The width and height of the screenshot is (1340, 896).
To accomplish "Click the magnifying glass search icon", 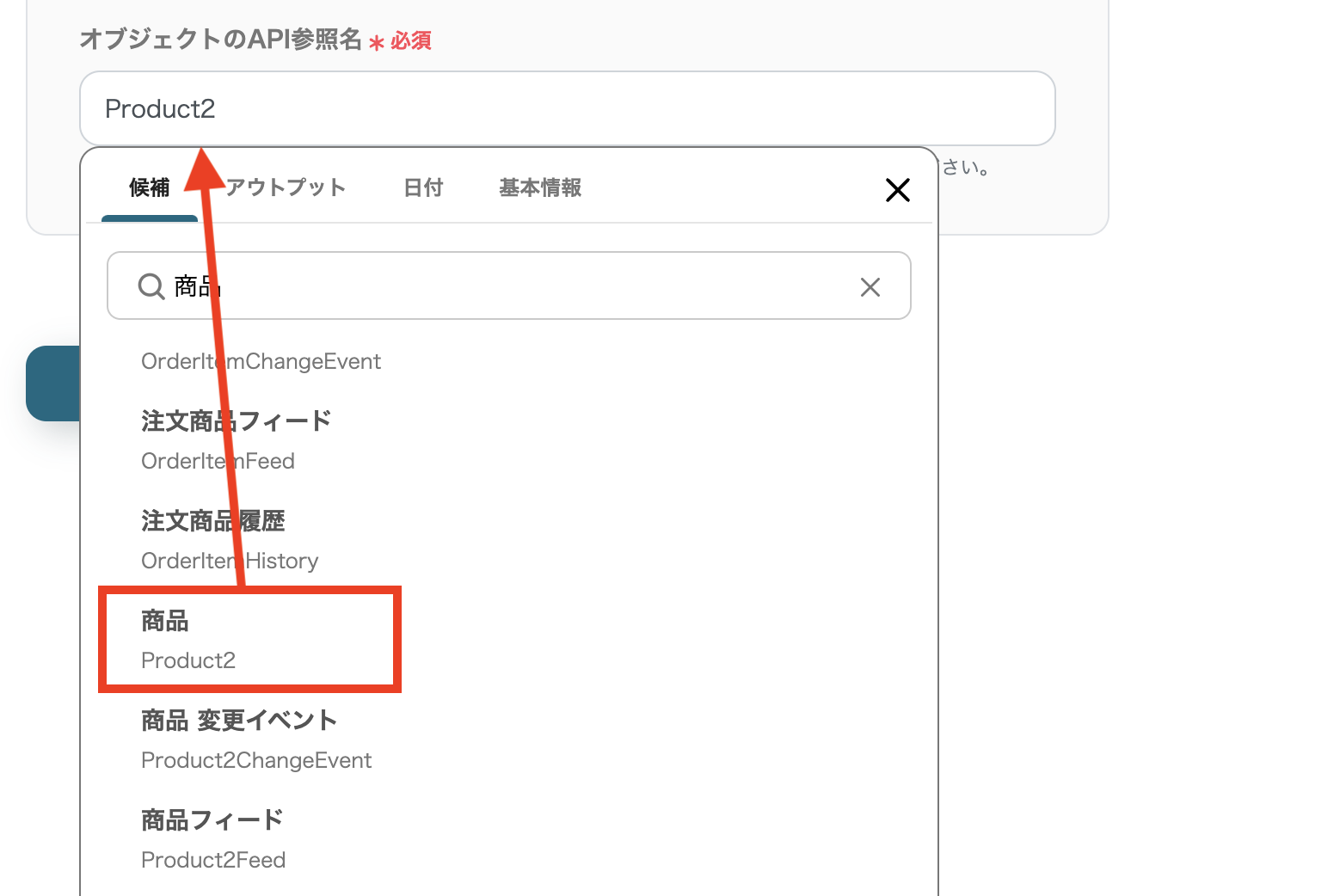I will 151,286.
